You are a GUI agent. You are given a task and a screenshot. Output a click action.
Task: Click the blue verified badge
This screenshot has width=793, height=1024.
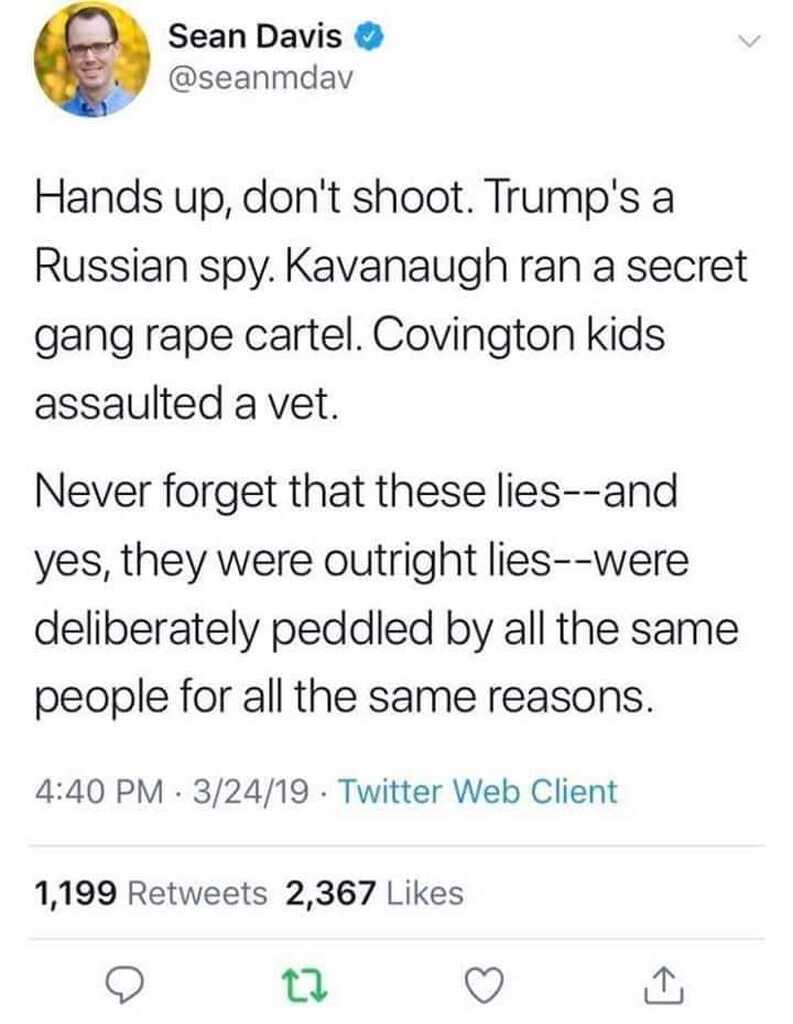tap(367, 38)
